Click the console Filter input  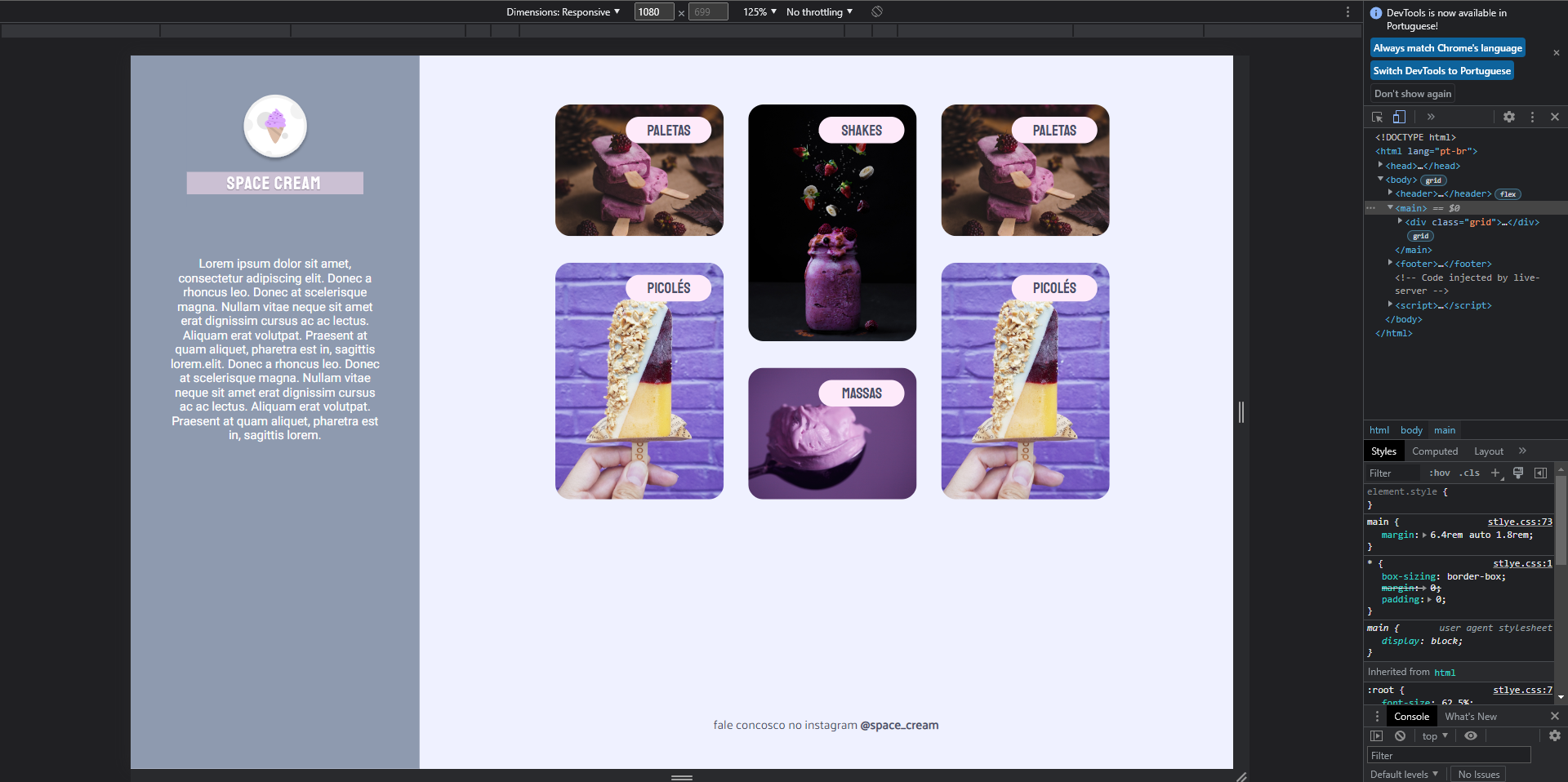tap(1449, 756)
